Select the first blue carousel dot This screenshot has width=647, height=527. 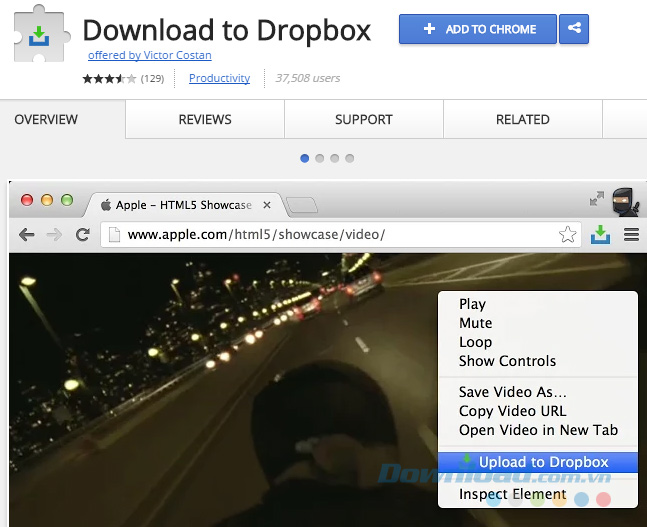pyautogui.click(x=305, y=158)
